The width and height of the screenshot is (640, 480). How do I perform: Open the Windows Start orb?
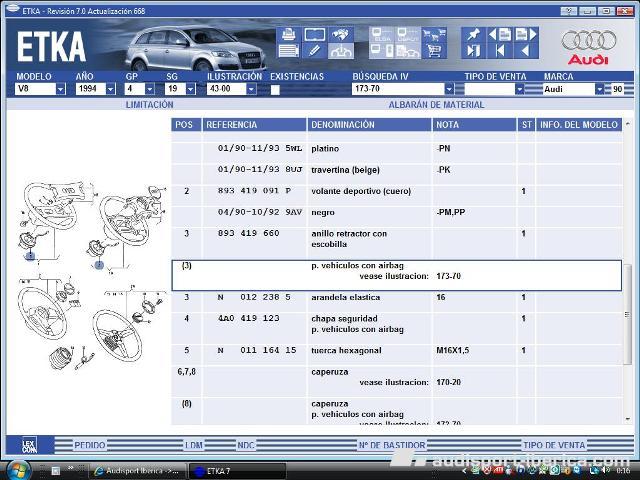coord(18,471)
